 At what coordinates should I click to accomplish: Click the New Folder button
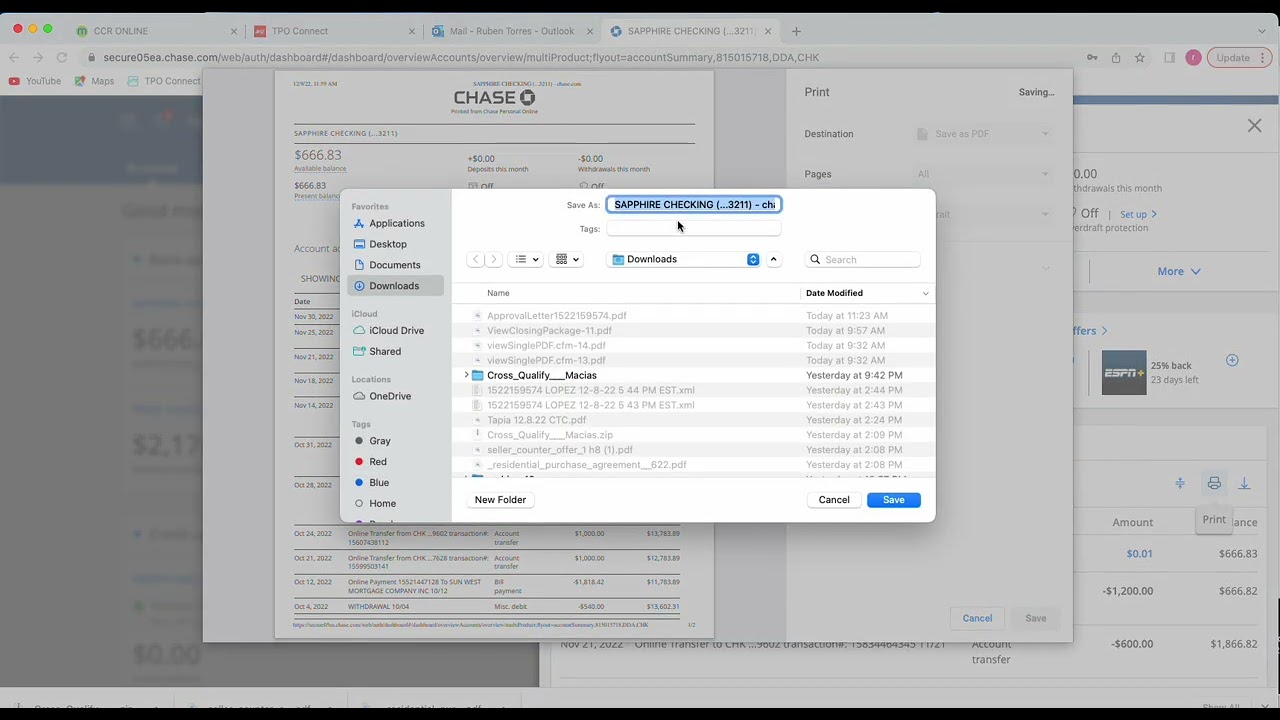(500, 500)
